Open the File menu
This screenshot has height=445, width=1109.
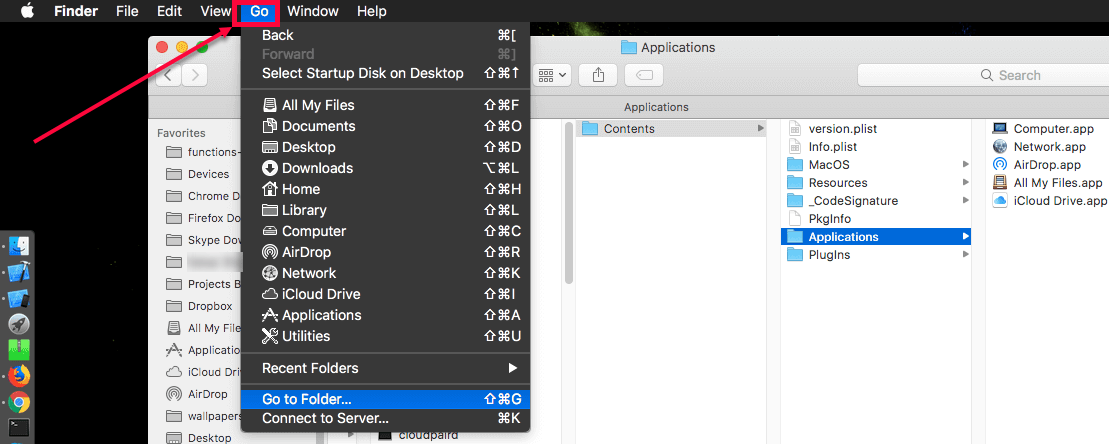(127, 11)
